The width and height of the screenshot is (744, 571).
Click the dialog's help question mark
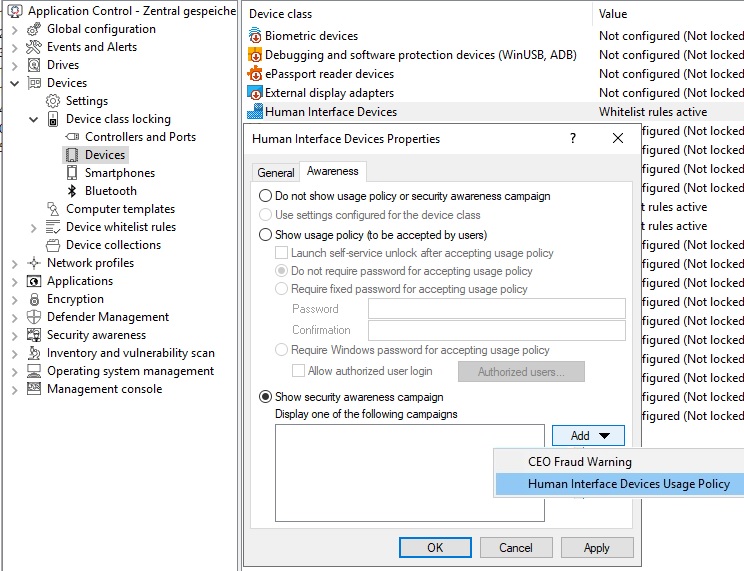[573, 139]
